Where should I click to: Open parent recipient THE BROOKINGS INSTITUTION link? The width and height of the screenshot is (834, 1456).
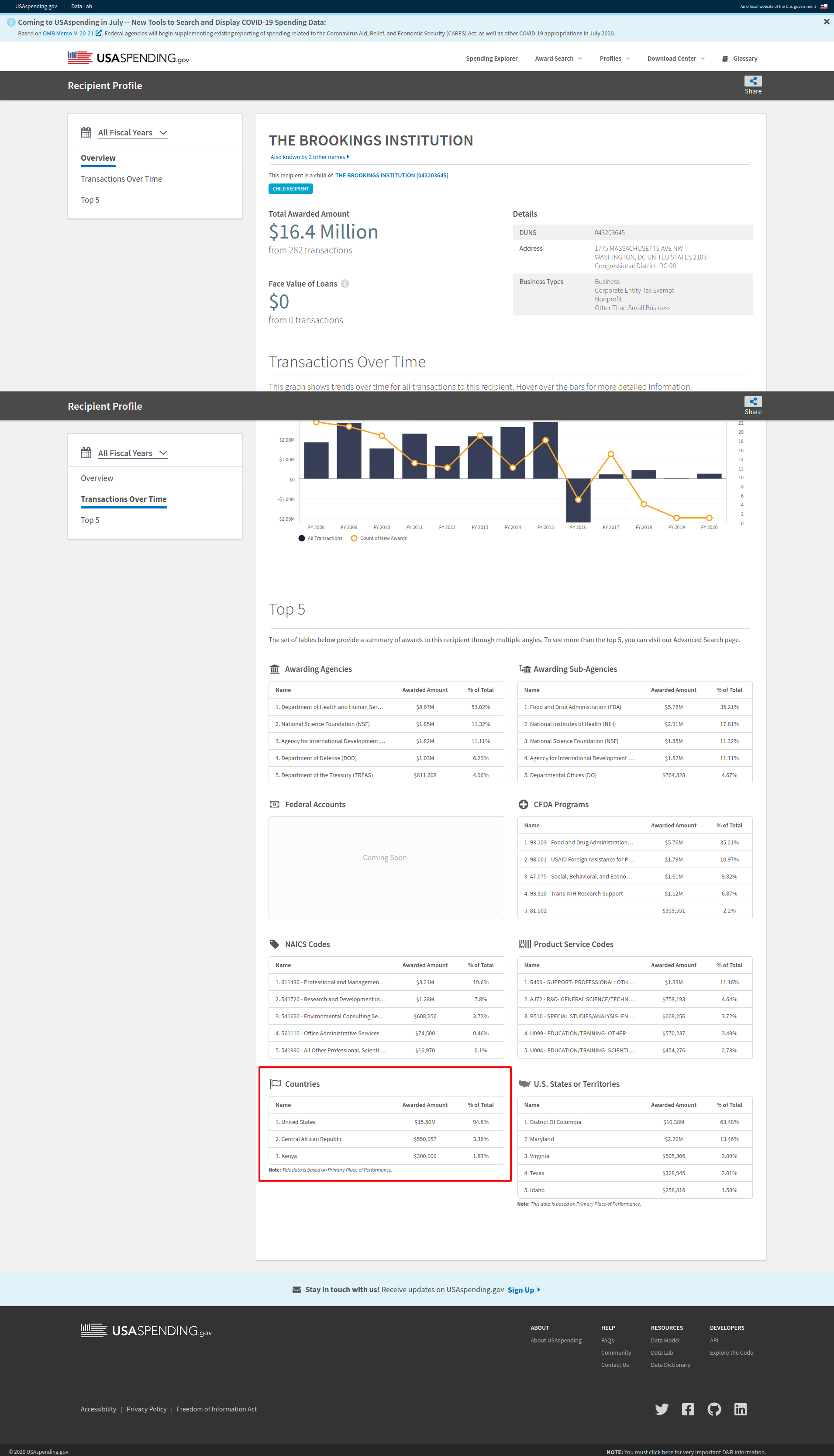(x=392, y=175)
